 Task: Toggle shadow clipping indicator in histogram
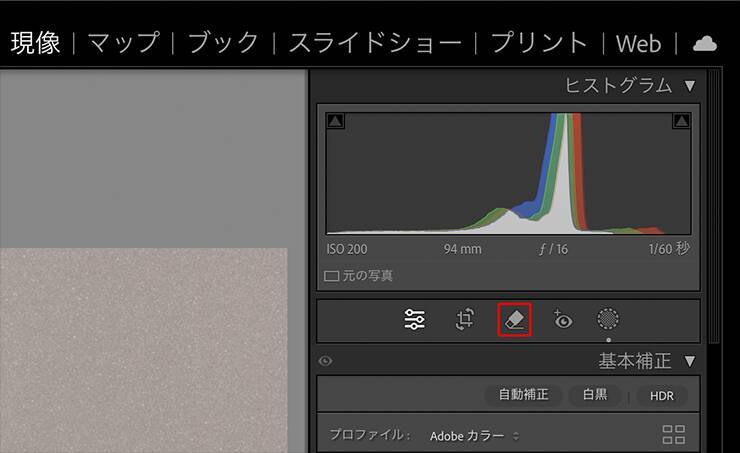coord(336,121)
